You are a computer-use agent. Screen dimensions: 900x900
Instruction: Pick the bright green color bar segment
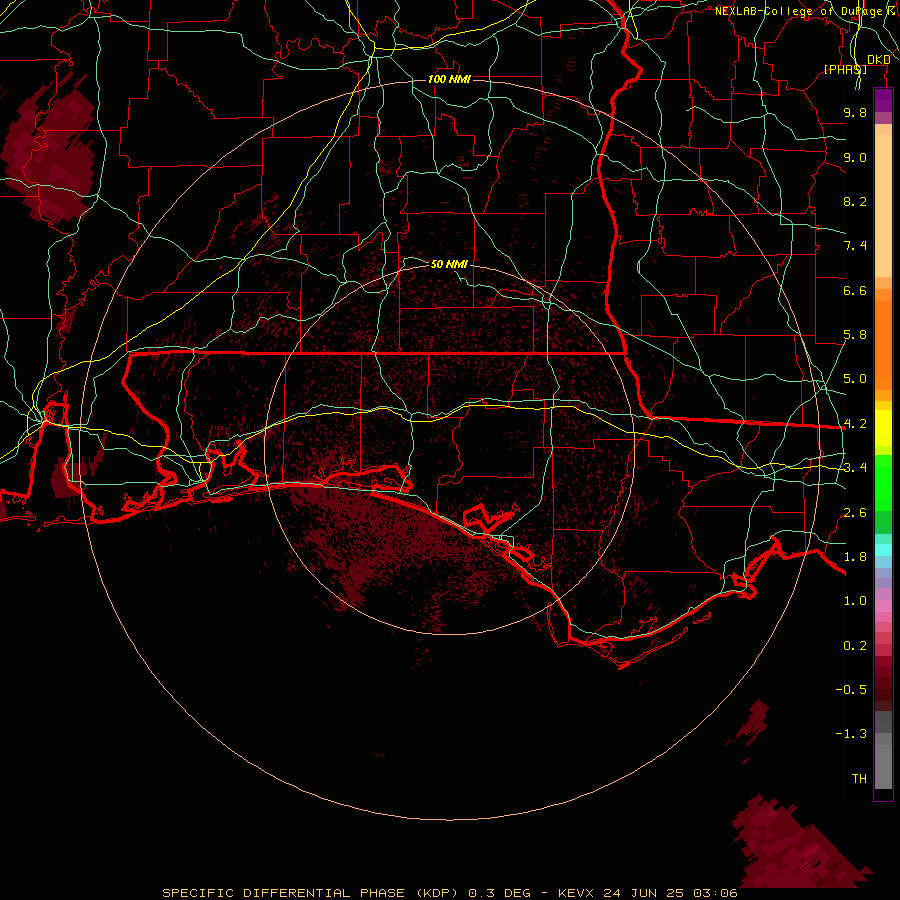click(883, 484)
